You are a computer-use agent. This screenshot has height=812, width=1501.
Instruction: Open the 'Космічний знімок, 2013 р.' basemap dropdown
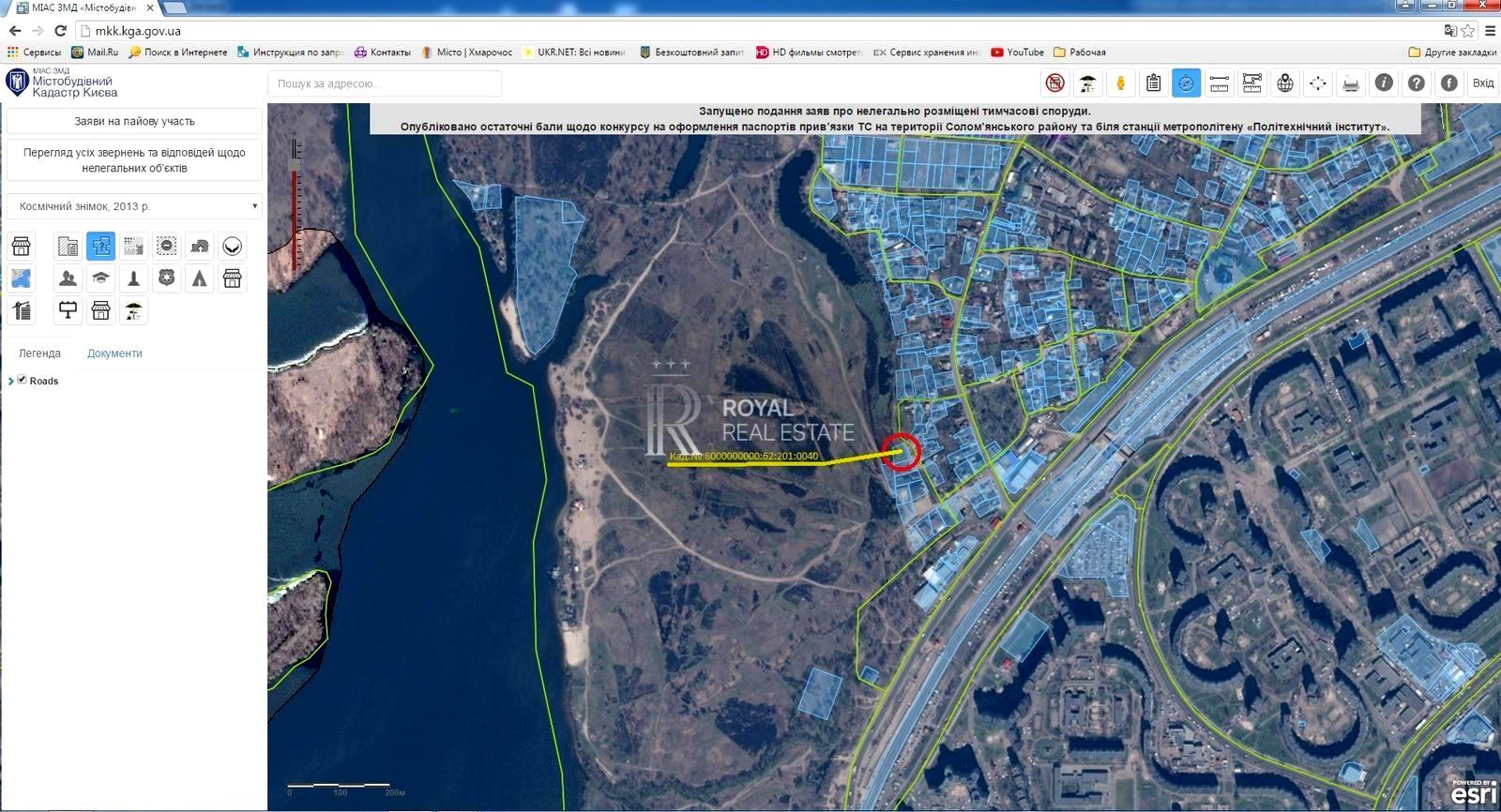(x=134, y=206)
